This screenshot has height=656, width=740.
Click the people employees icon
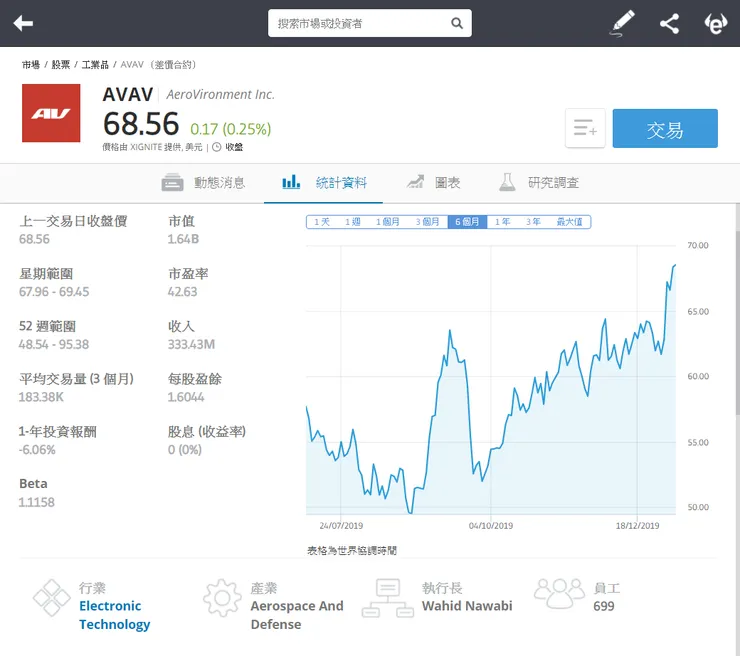coord(559,594)
